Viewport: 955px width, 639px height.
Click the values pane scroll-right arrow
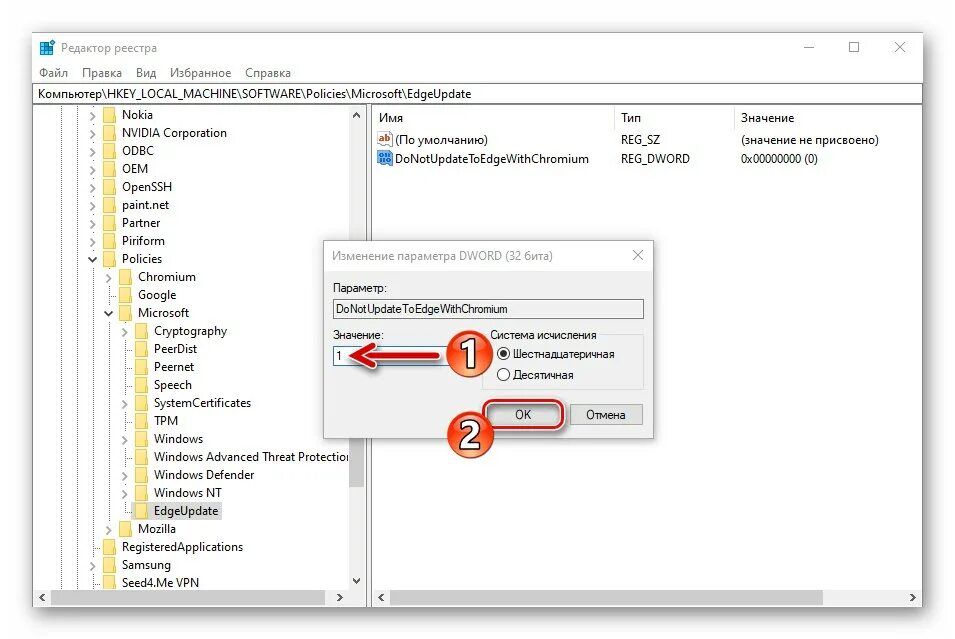click(x=912, y=598)
